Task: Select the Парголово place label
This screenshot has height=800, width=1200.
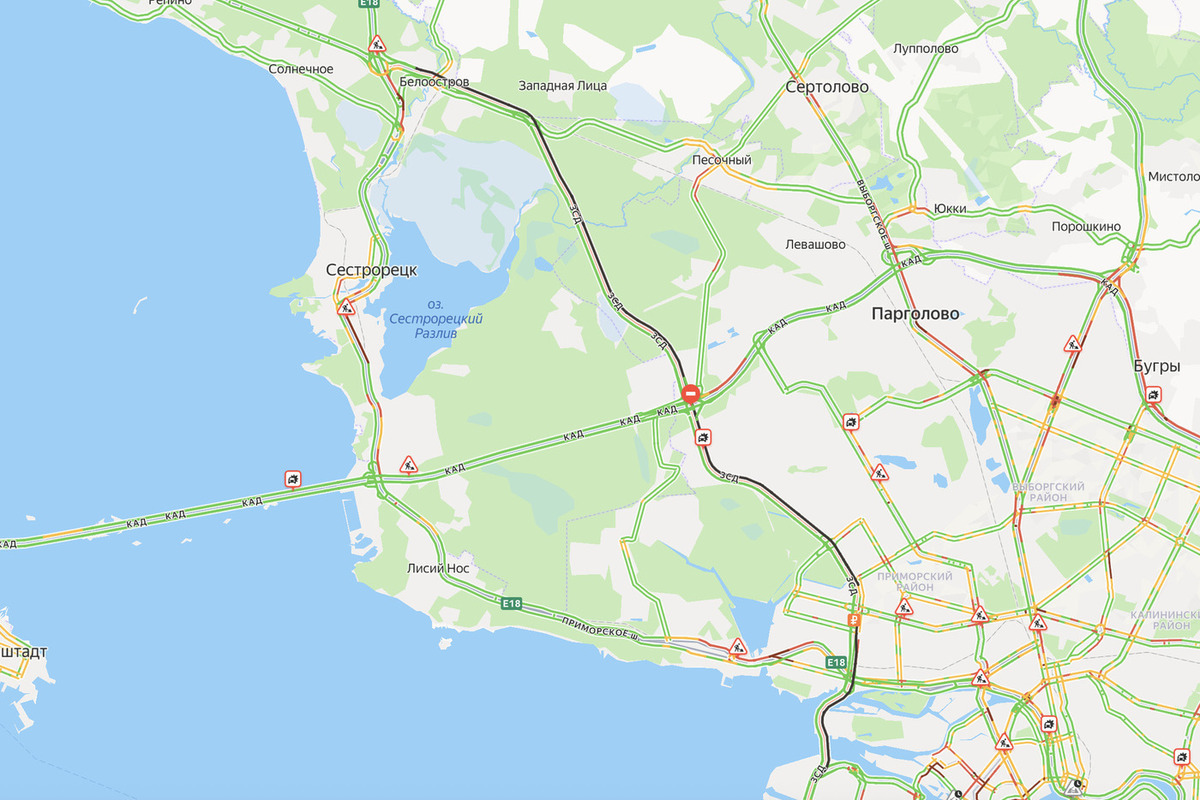Action: point(916,312)
